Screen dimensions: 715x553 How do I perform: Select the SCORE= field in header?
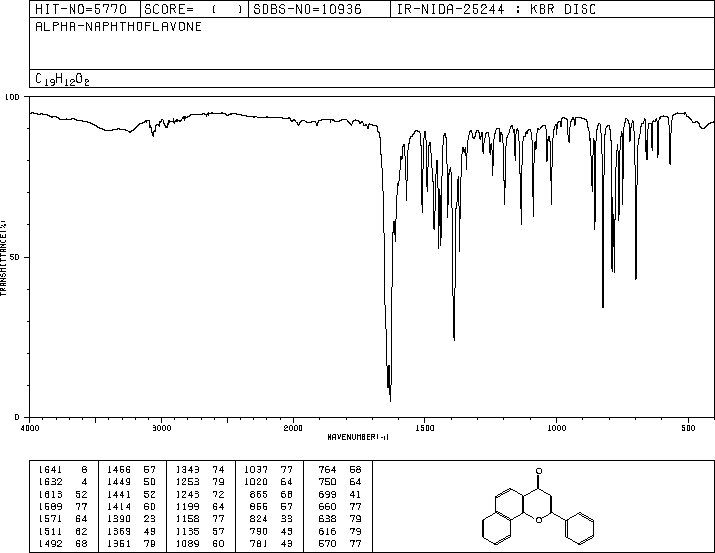click(x=194, y=9)
